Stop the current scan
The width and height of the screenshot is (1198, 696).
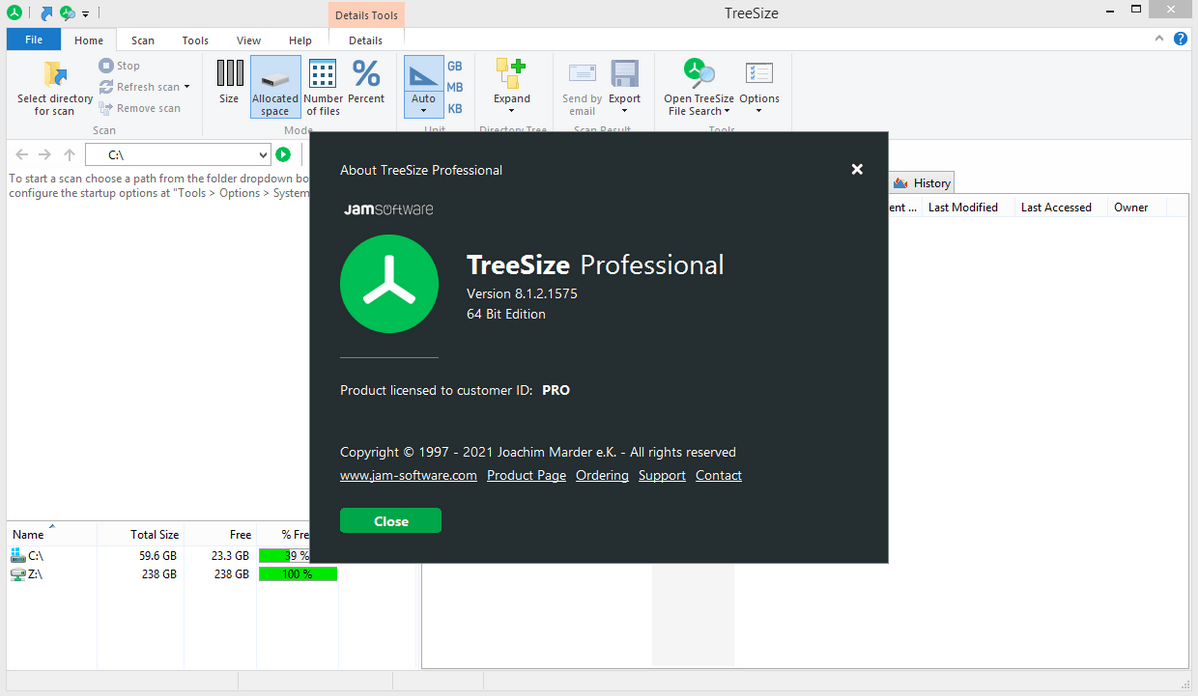119,66
